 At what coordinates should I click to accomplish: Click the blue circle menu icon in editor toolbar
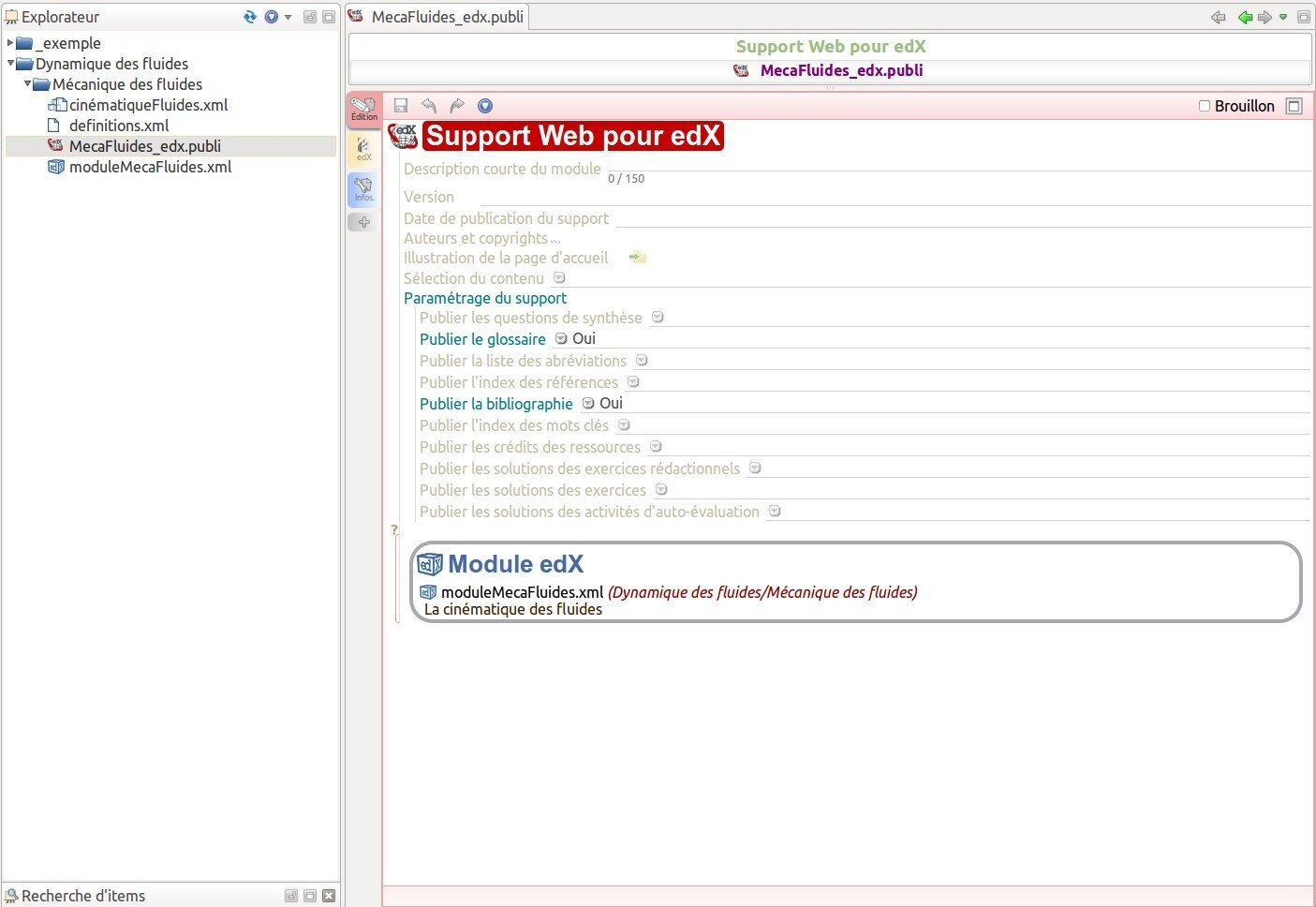click(485, 106)
